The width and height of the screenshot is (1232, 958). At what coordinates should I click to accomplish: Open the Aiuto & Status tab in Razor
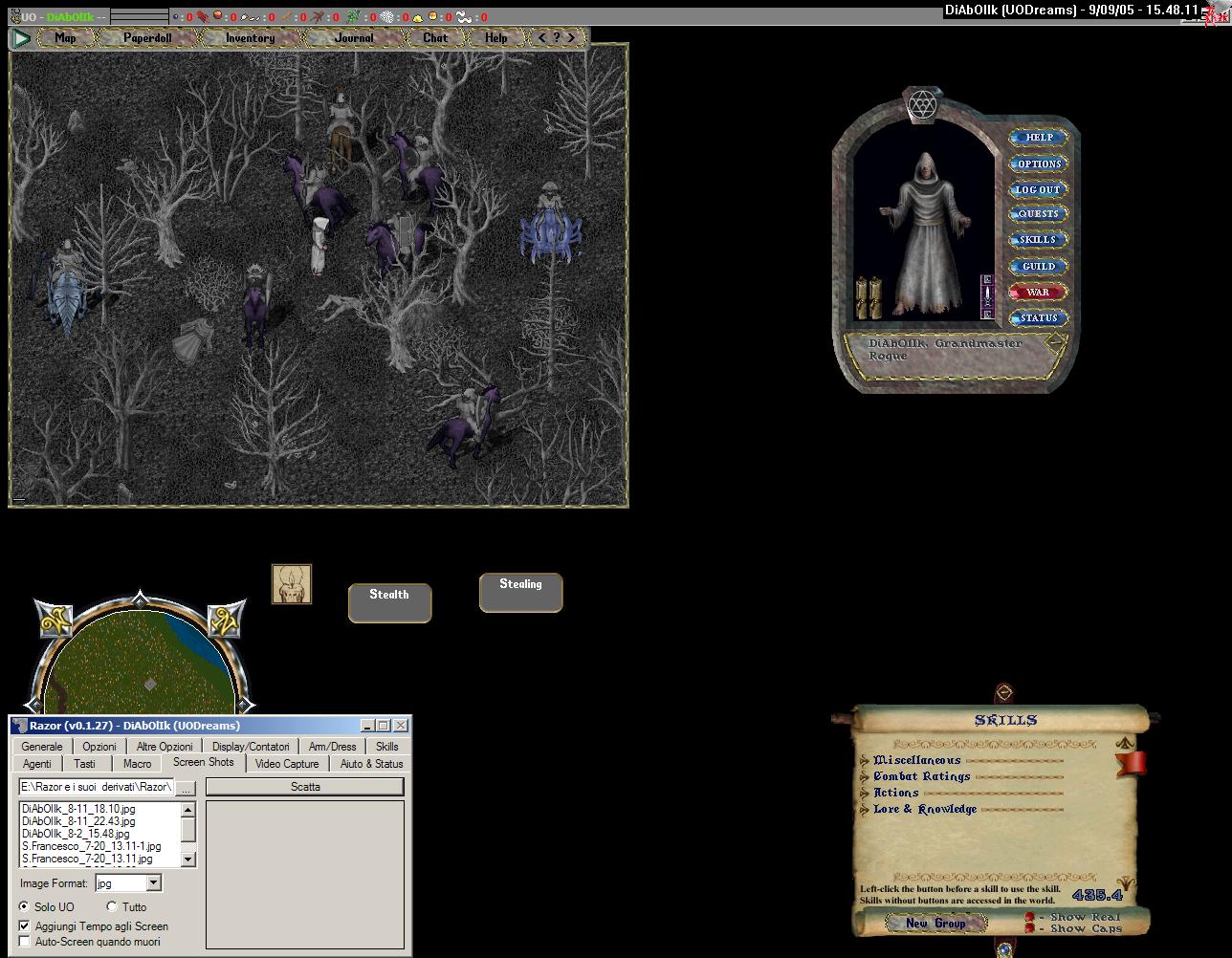371,764
